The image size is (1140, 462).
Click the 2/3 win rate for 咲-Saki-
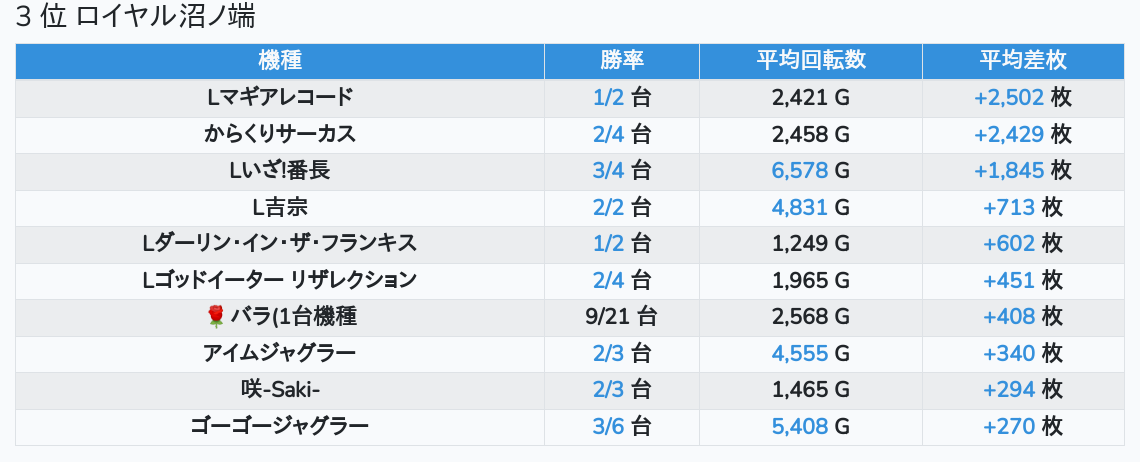608,390
